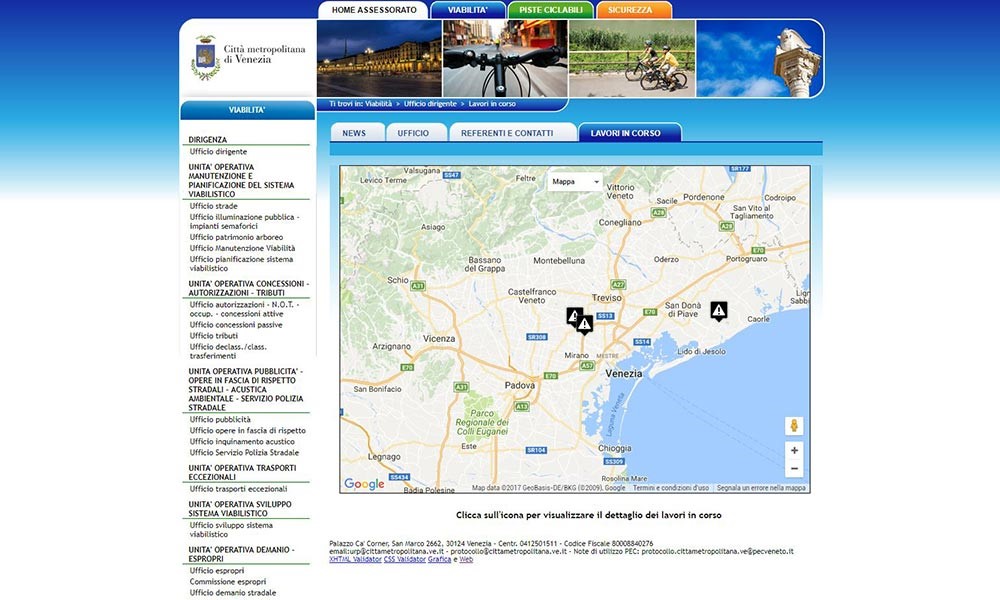Open Ufficio pianificazione sistema viabilistico link
This screenshot has width=1000, height=600.
(241, 263)
